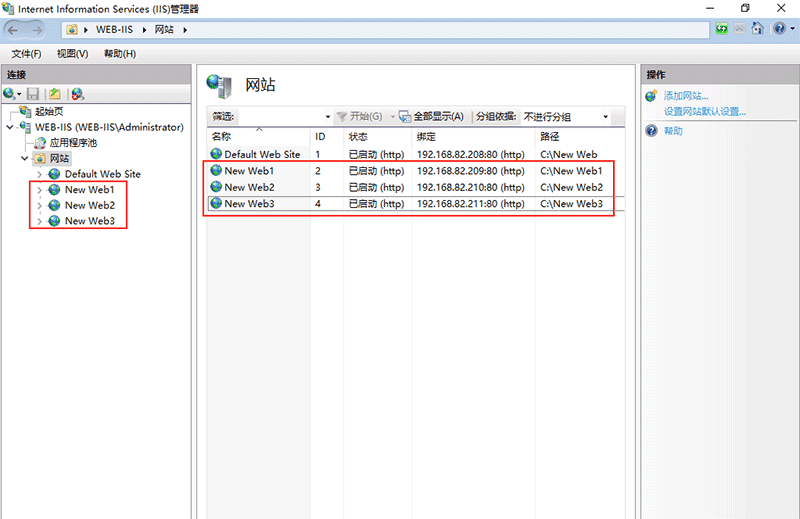Open the 文件(F) menu
The image size is (800, 519).
pyautogui.click(x=27, y=54)
